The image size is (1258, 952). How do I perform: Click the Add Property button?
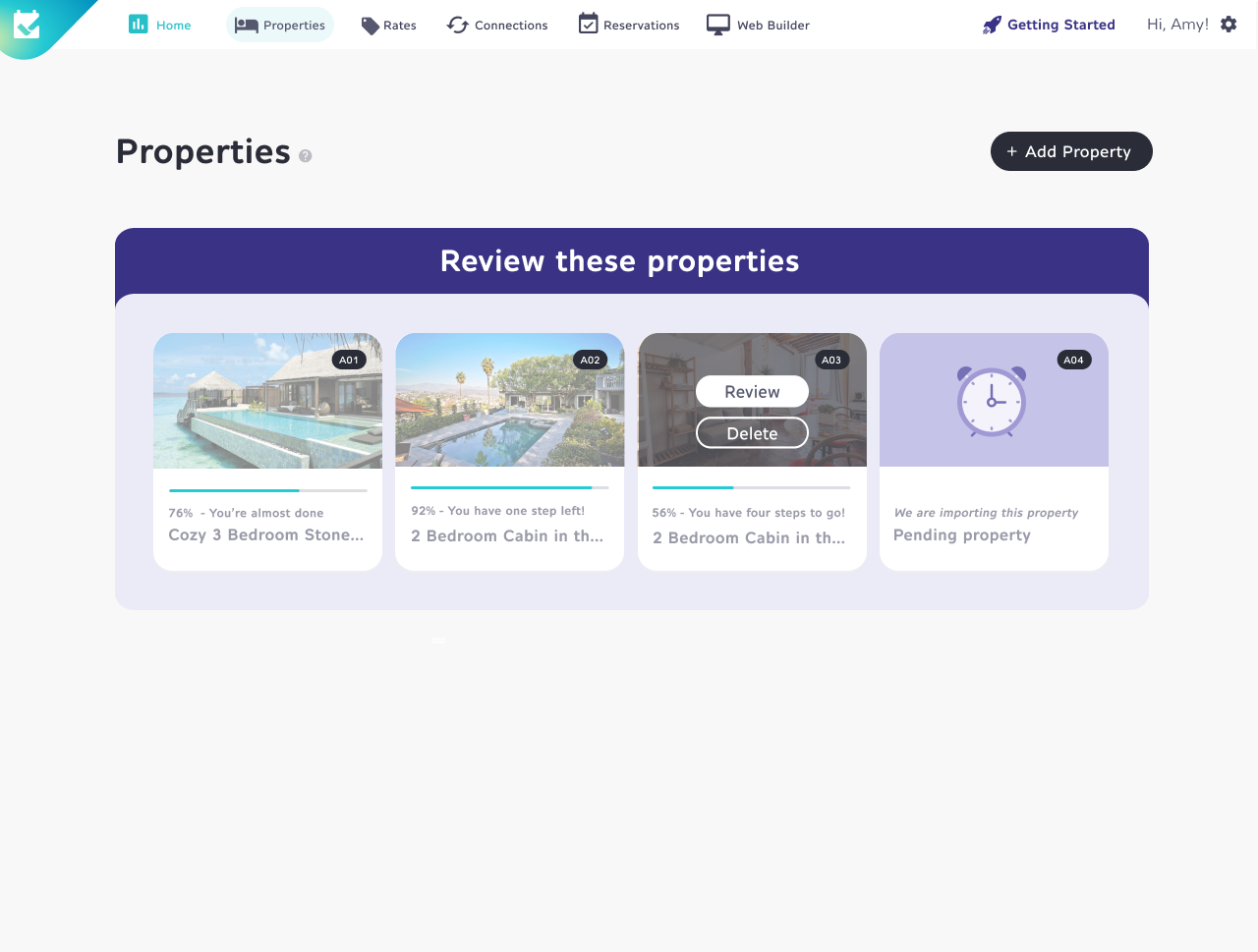1071,151
